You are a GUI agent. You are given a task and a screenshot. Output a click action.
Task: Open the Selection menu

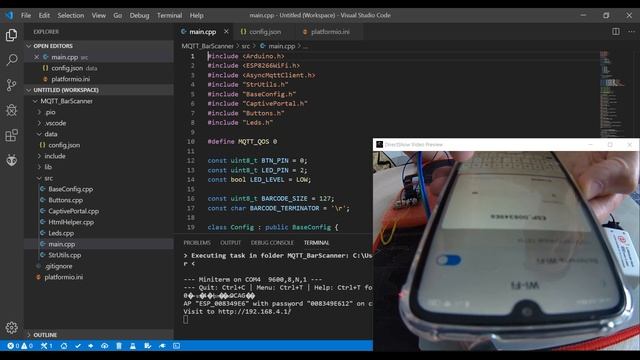pyautogui.click(x=71, y=16)
